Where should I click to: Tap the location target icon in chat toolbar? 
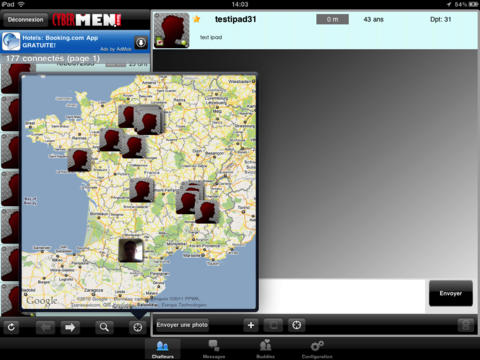click(297, 325)
